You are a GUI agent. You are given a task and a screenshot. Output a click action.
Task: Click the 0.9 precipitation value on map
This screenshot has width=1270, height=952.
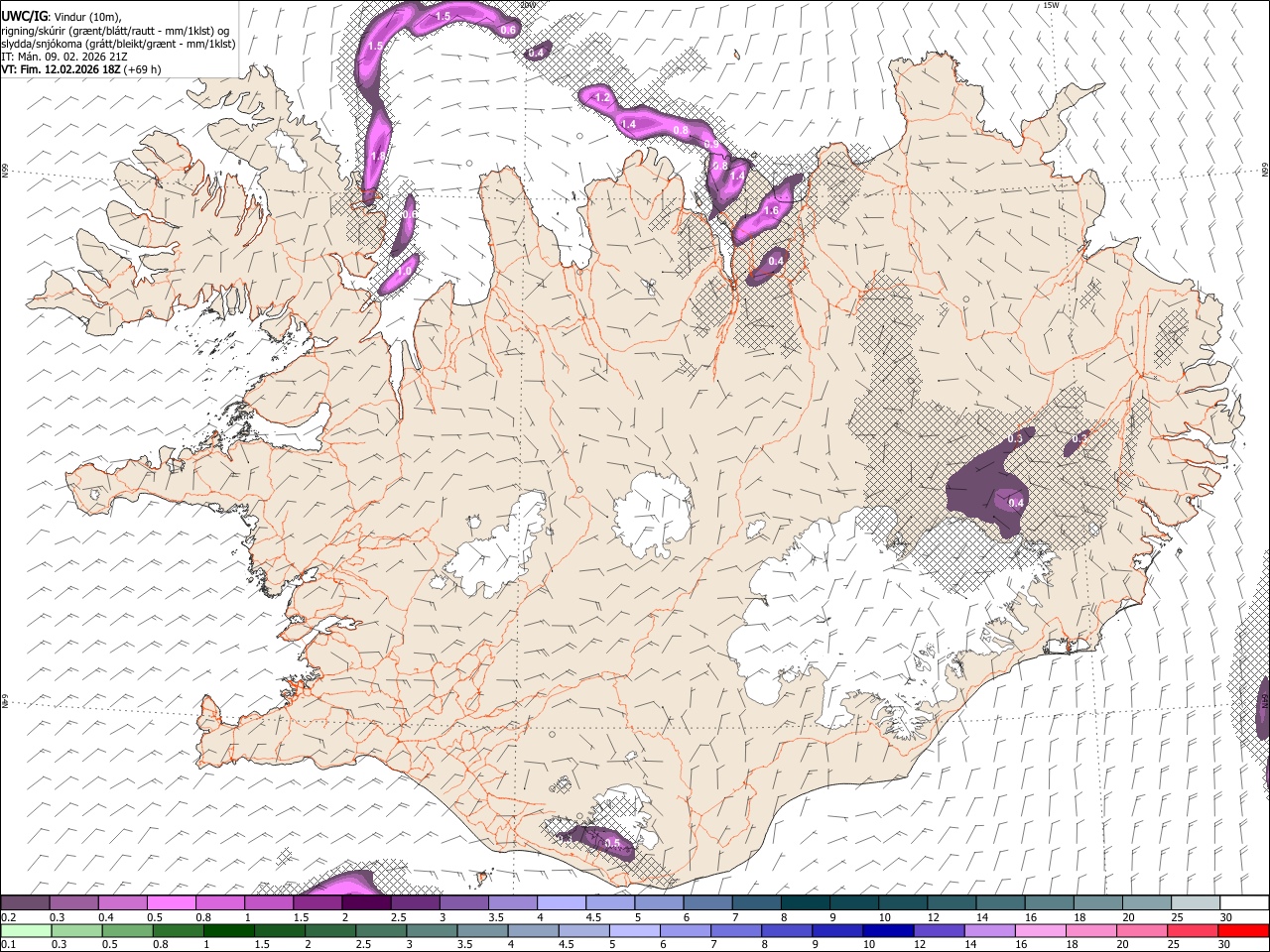point(710,145)
